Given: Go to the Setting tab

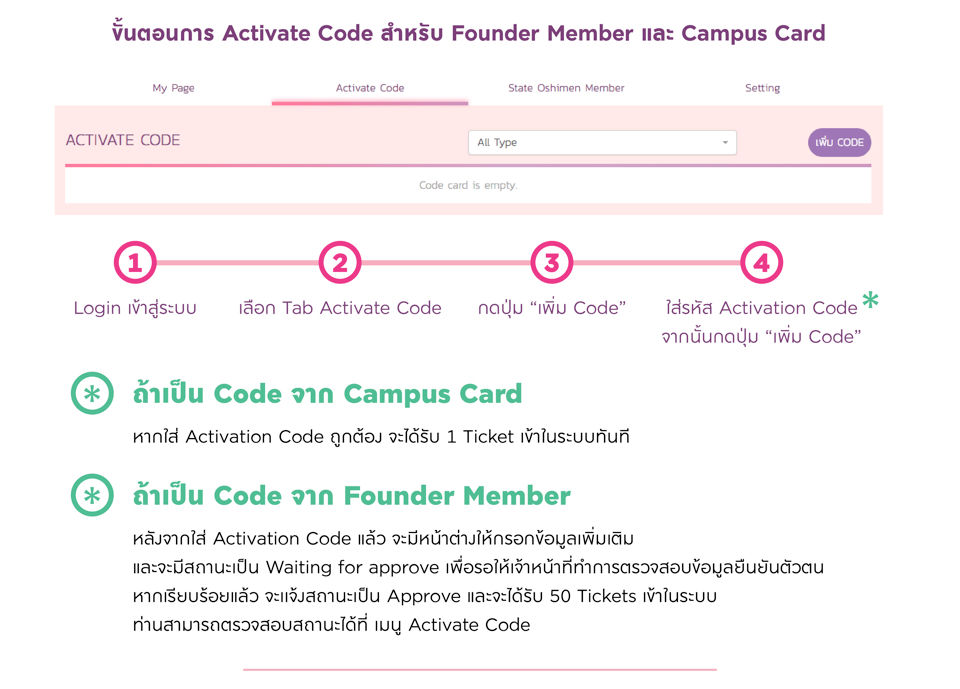Looking at the screenshot, I should pyautogui.click(x=762, y=88).
